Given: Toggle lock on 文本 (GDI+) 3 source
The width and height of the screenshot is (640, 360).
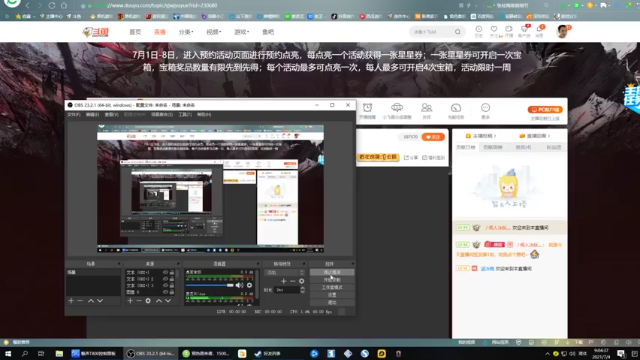Looking at the screenshot, I should point(172,285).
